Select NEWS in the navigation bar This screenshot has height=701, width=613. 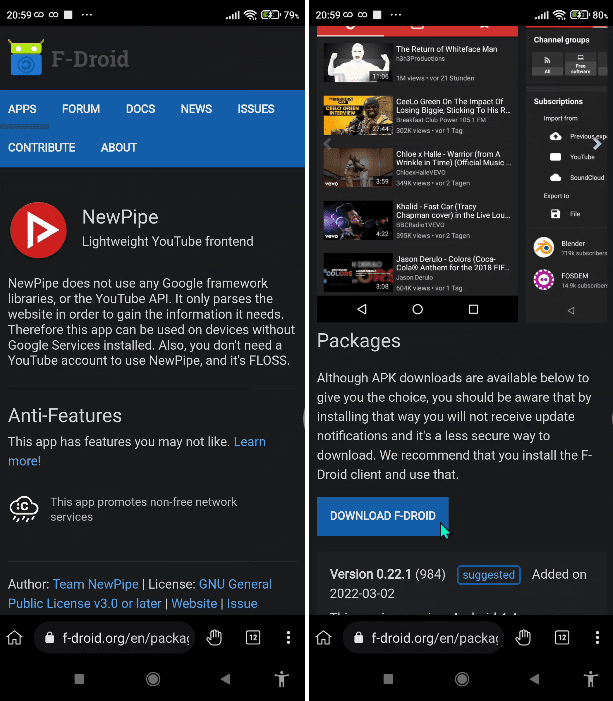point(196,109)
